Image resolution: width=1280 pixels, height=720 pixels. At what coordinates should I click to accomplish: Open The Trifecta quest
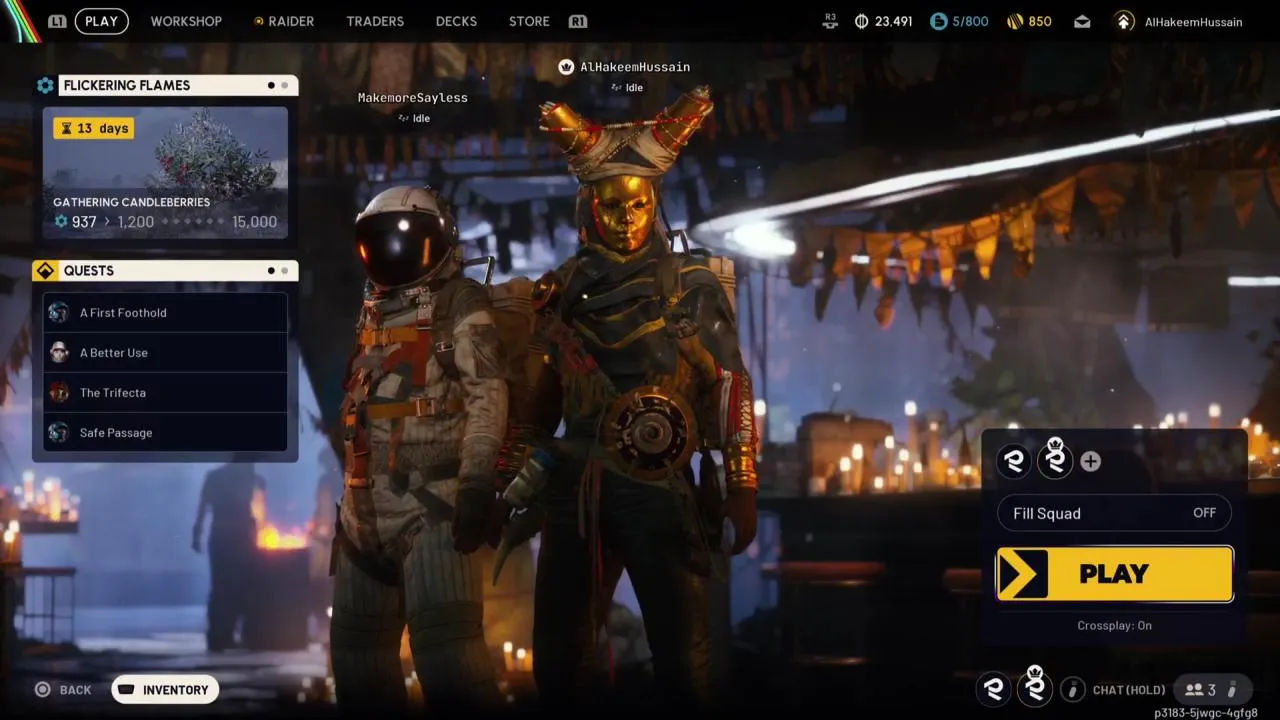(165, 393)
